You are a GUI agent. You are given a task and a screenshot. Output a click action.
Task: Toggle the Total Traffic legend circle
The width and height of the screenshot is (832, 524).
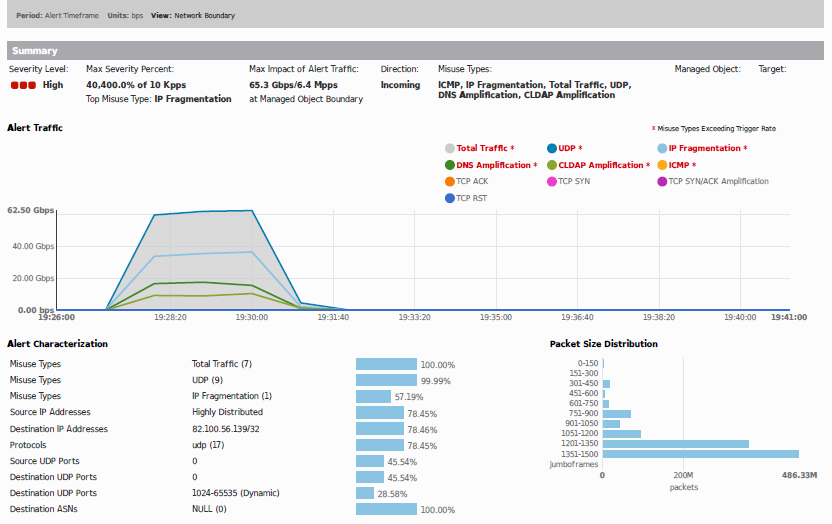tap(450, 149)
